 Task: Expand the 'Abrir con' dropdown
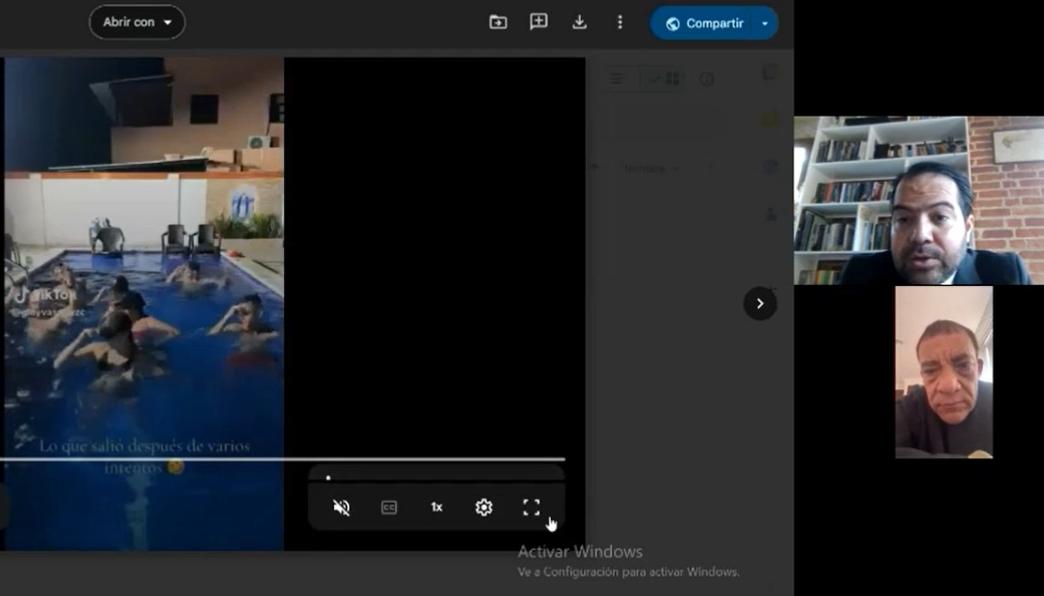coord(137,22)
